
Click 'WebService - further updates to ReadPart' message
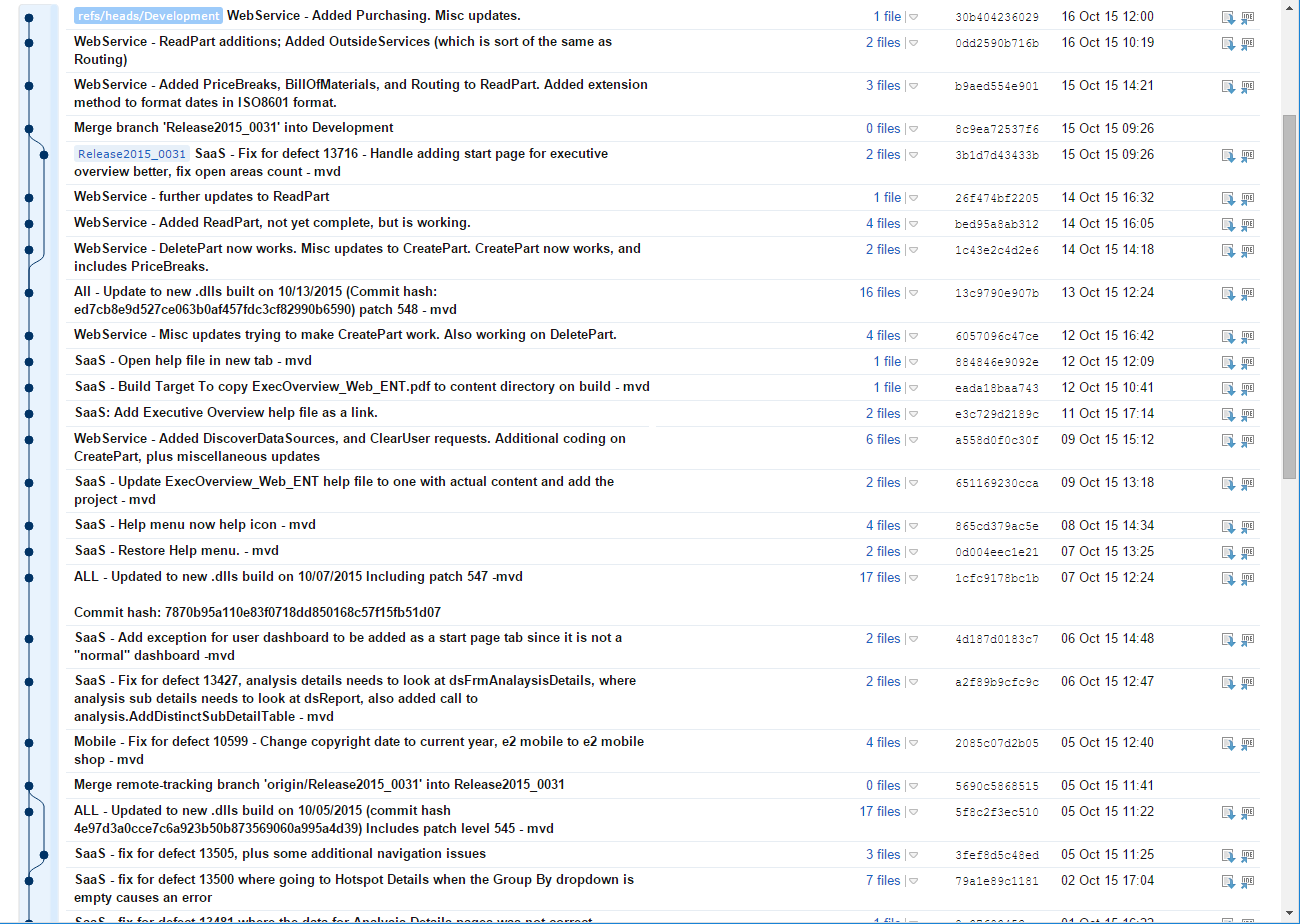[x=202, y=197]
